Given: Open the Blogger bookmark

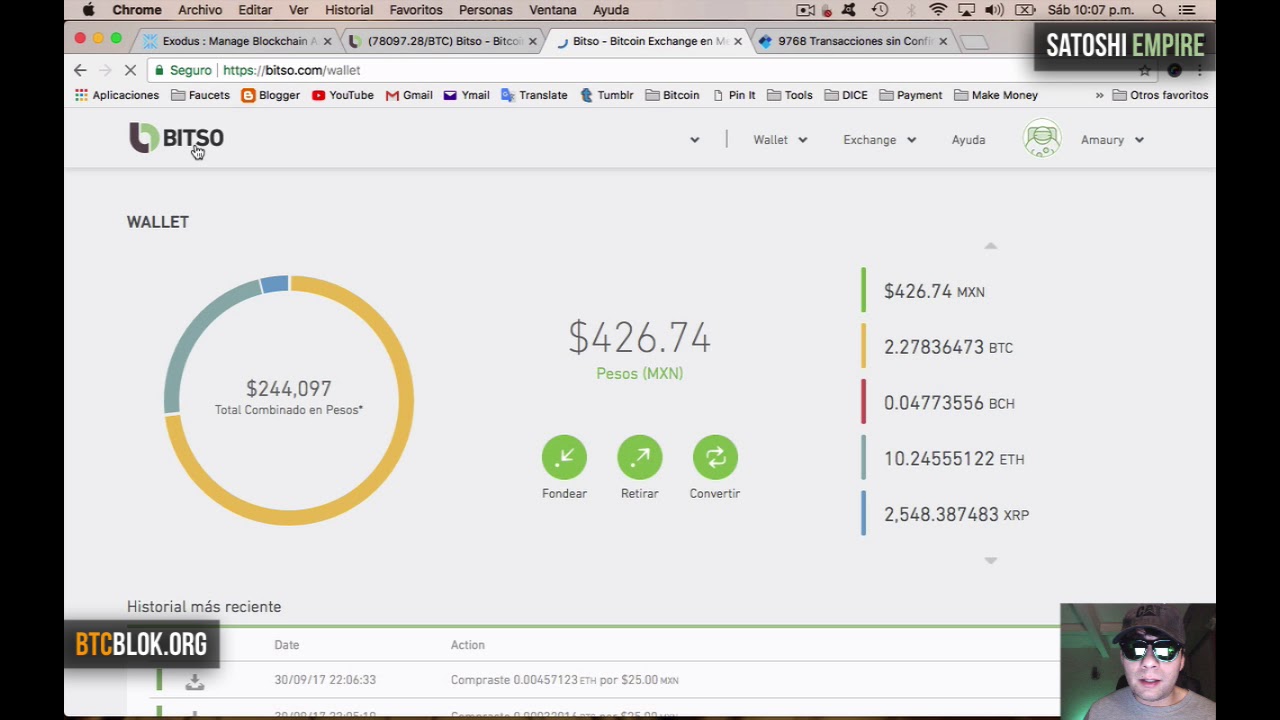Looking at the screenshot, I should [x=270, y=95].
